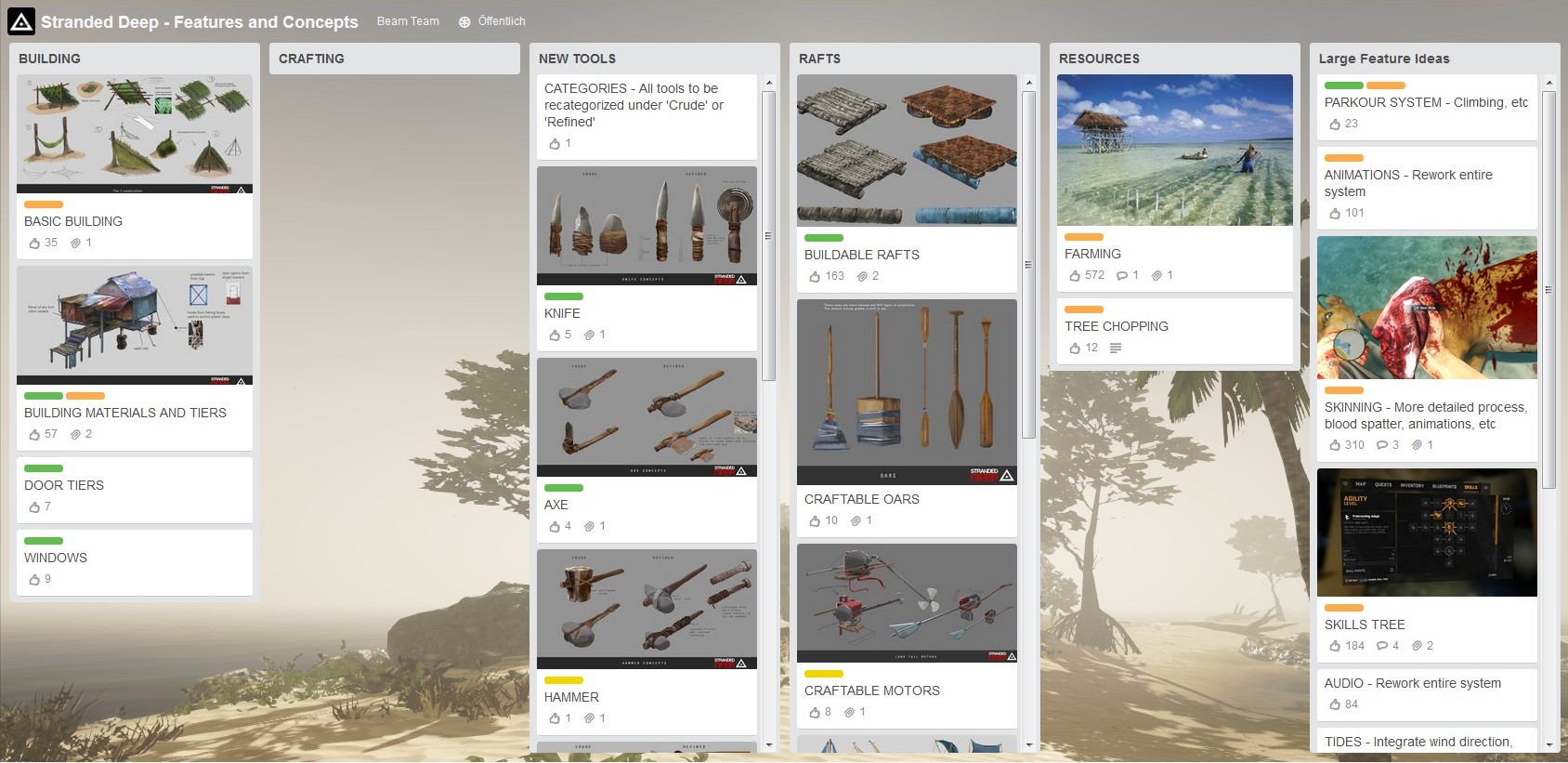Open the SKINNING blood spatter image
Screen dimensions: 1568x763
point(1427,308)
